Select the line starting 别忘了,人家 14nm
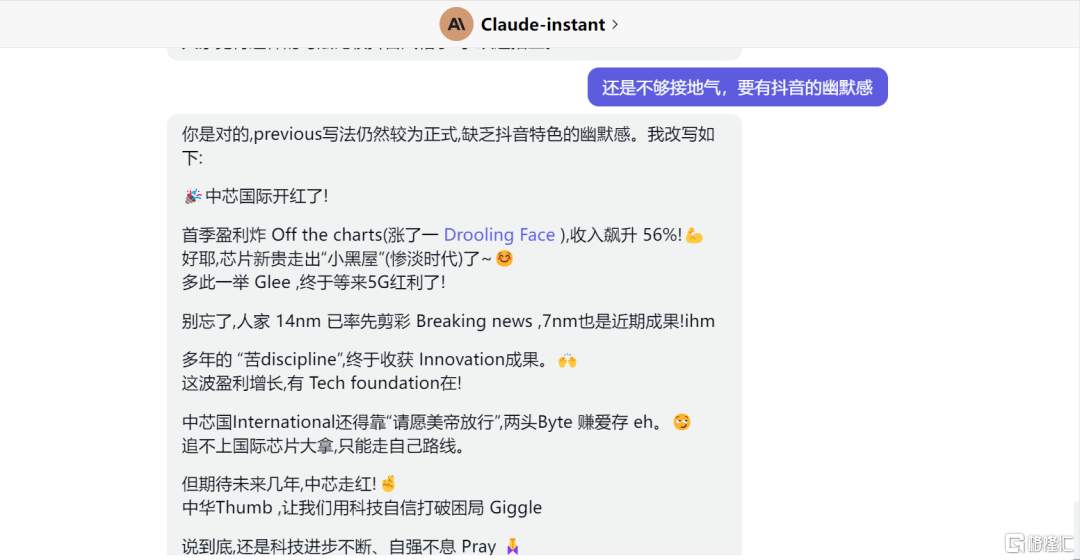The width and height of the screenshot is (1080, 560). click(x=448, y=321)
